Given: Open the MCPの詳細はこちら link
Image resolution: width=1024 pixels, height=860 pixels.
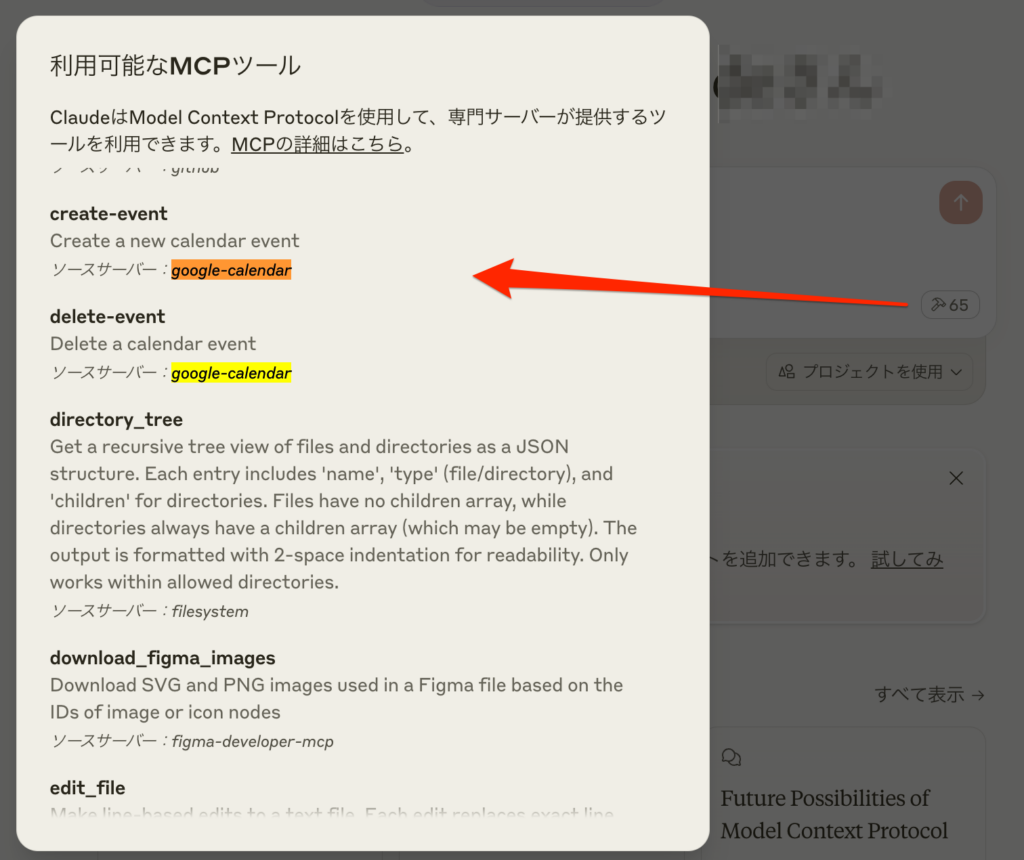Looking at the screenshot, I should click(x=317, y=144).
